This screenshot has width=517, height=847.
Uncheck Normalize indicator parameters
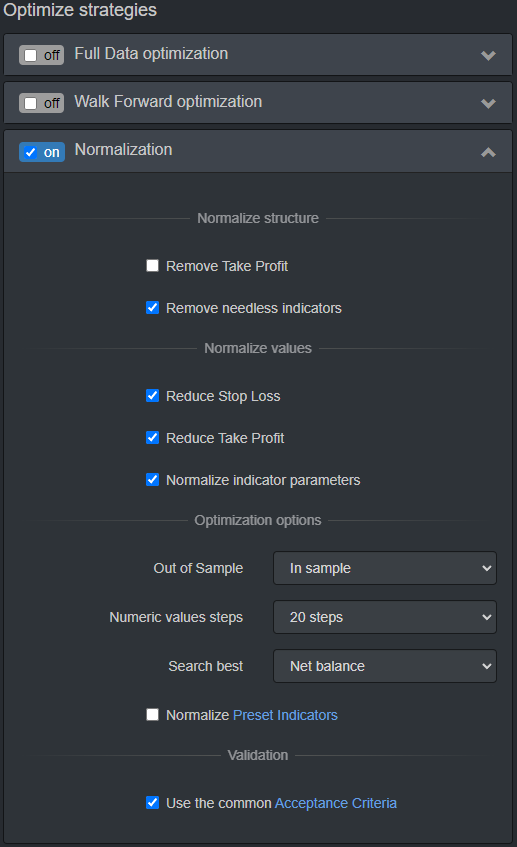coord(152,480)
